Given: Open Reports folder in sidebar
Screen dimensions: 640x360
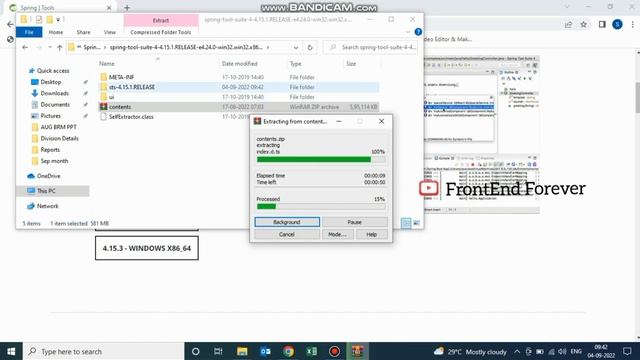Looking at the screenshot, I should tap(50, 150).
